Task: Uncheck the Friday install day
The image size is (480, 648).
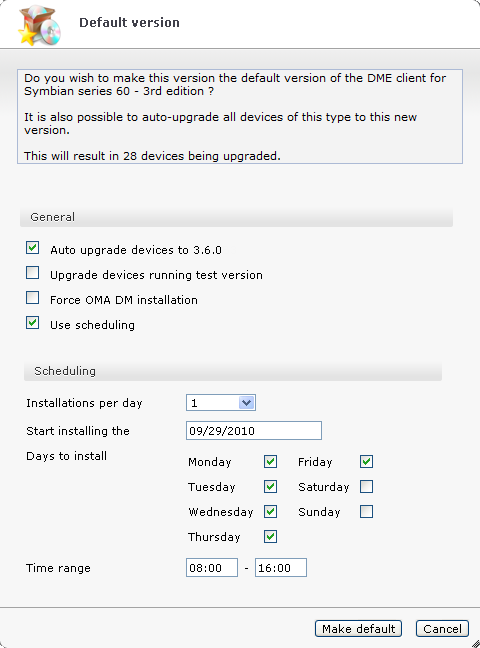Action: (366, 462)
